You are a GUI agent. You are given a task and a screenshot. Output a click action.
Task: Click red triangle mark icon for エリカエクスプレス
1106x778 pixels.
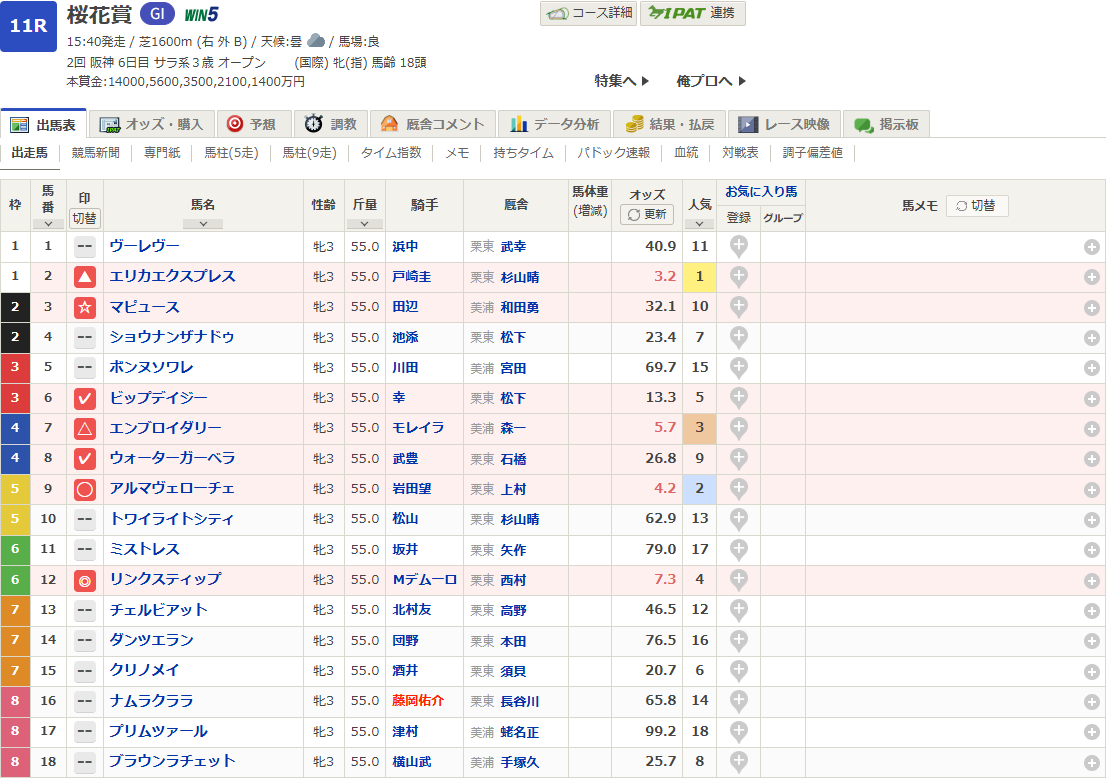click(85, 277)
